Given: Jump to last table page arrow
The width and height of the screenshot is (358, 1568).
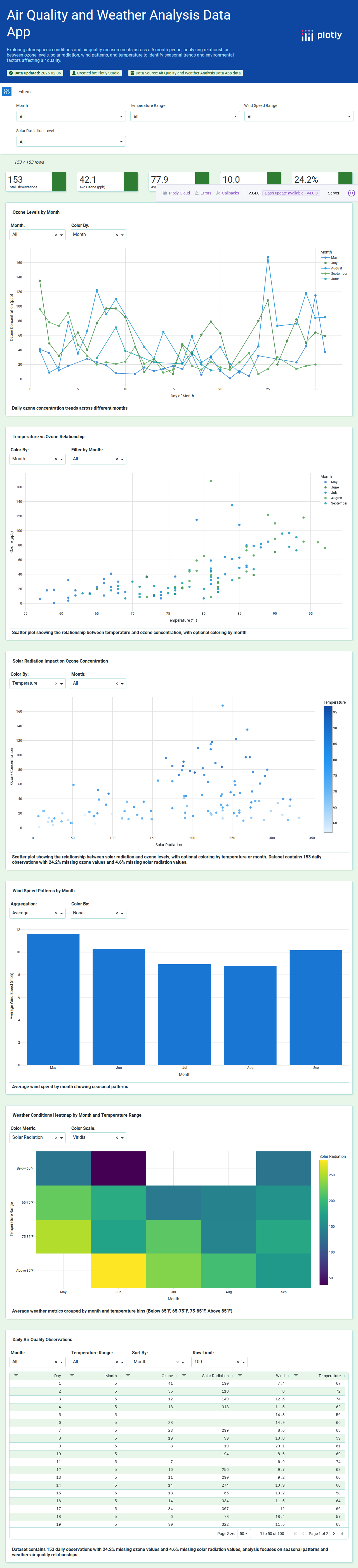Looking at the screenshot, I should pos(341,1533).
